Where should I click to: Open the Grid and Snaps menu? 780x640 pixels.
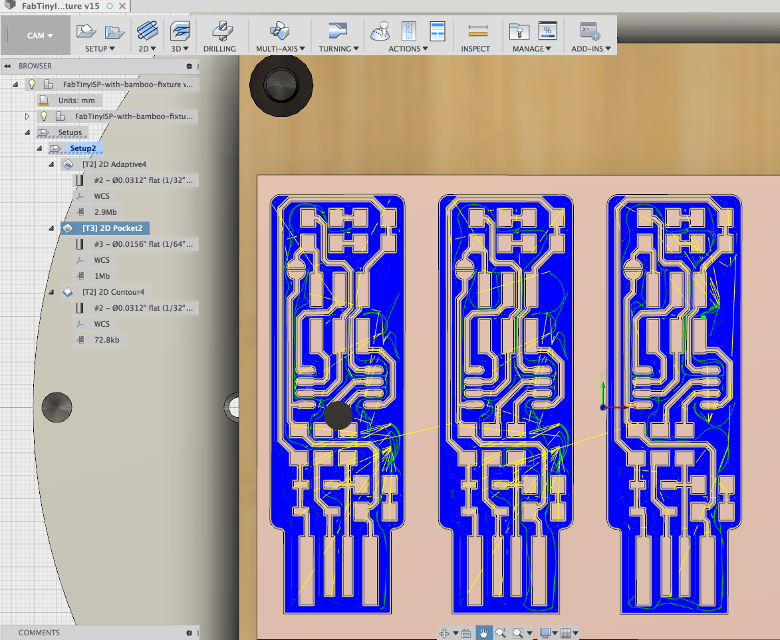tap(569, 633)
